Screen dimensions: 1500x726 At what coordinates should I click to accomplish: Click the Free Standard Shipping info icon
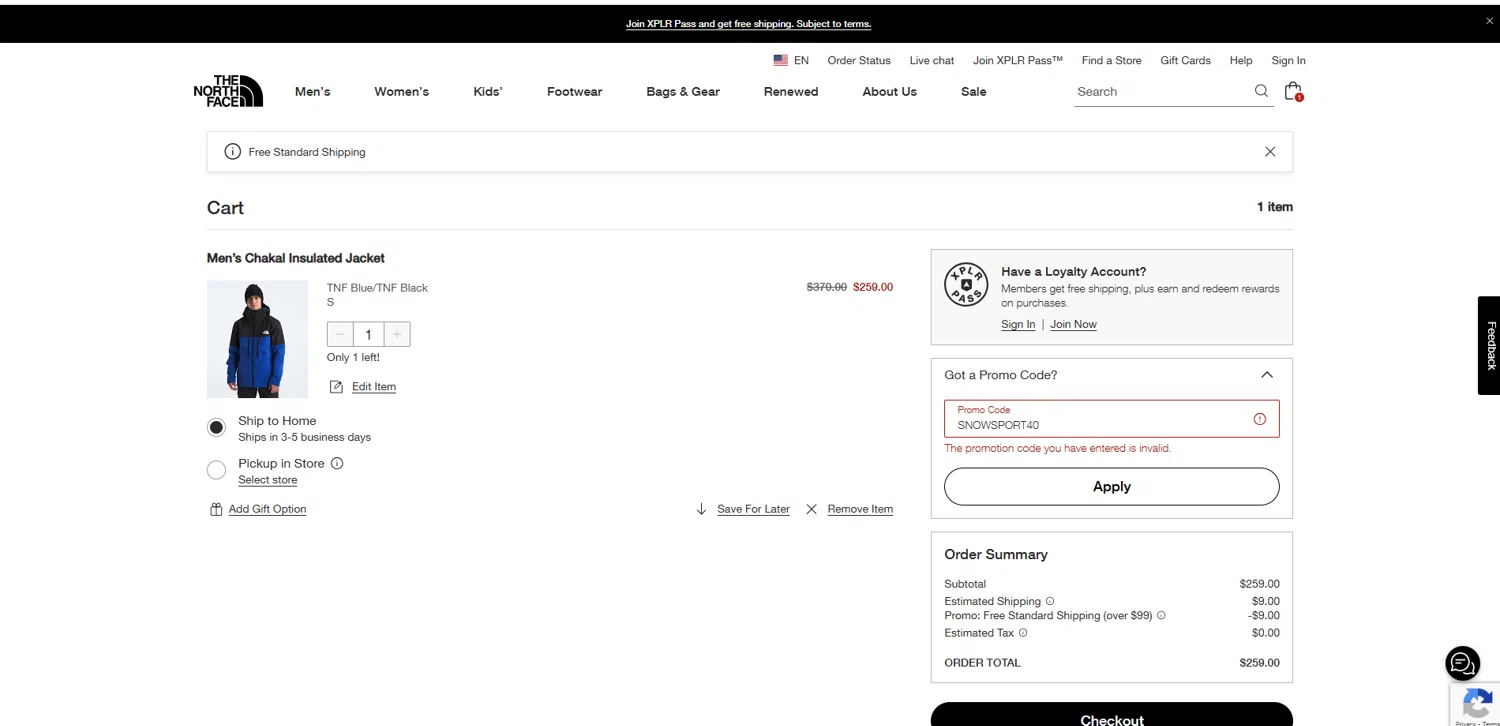tap(232, 152)
